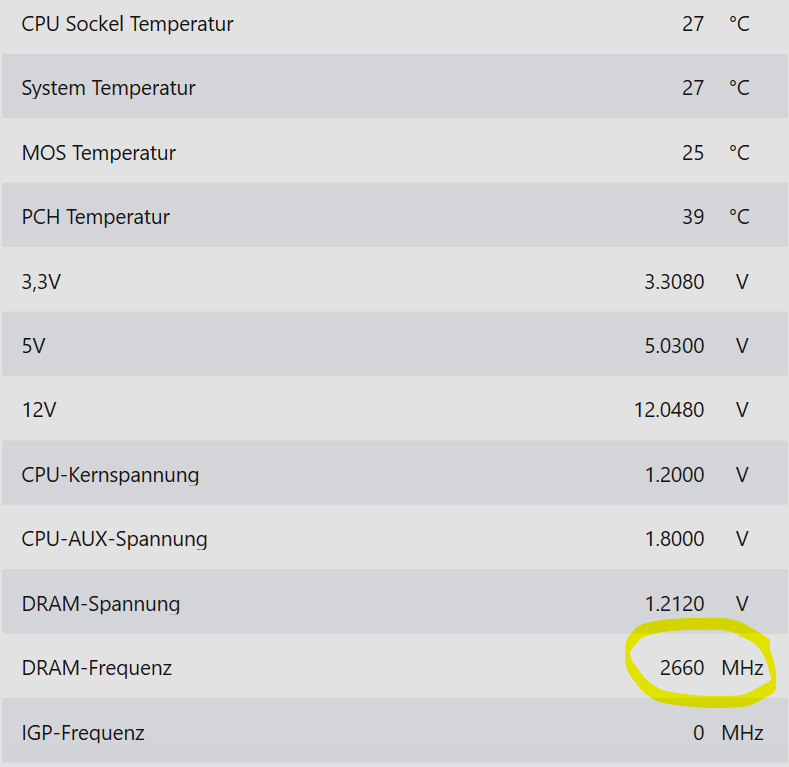Click the DRAM-Frequenz label
This screenshot has width=789, height=767.
97,668
